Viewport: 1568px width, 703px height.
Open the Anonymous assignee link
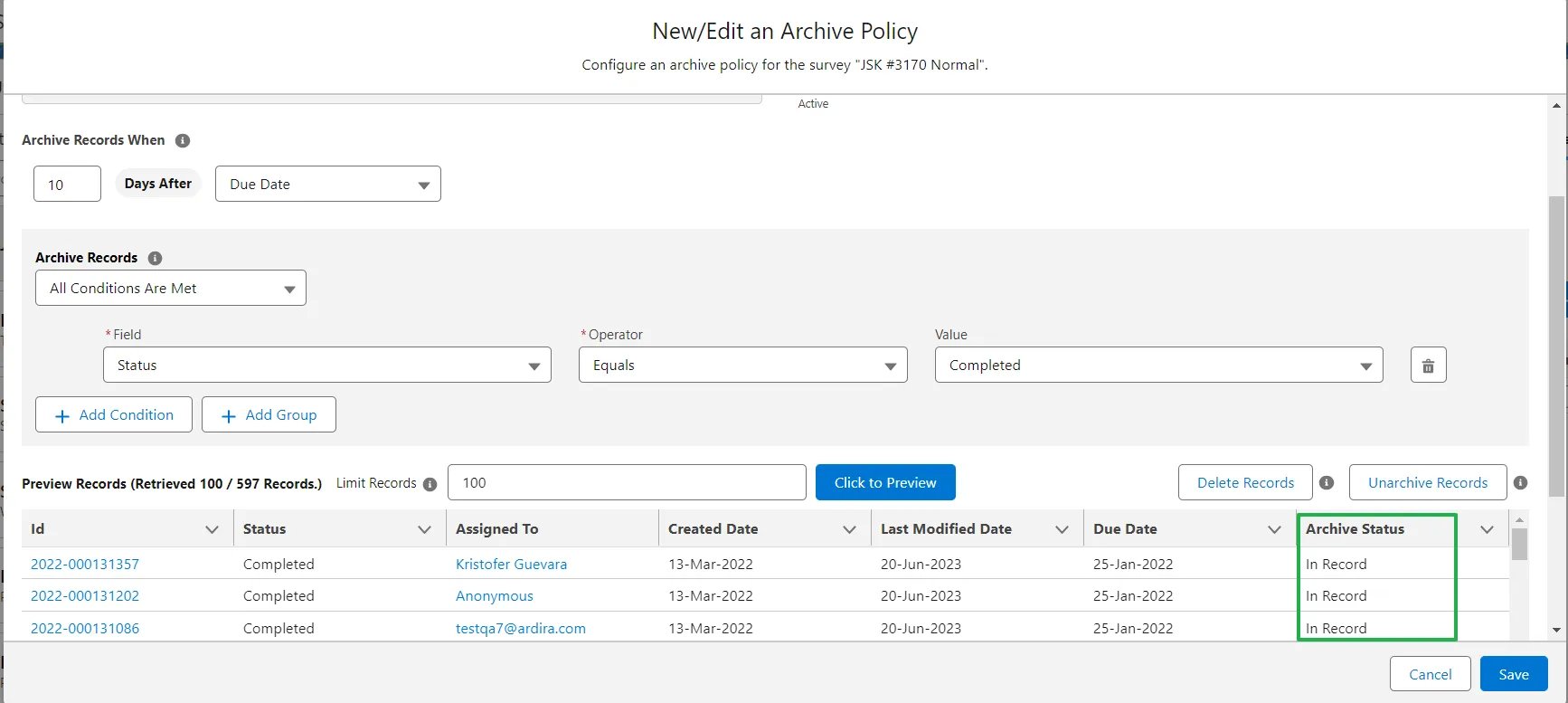[x=495, y=595]
